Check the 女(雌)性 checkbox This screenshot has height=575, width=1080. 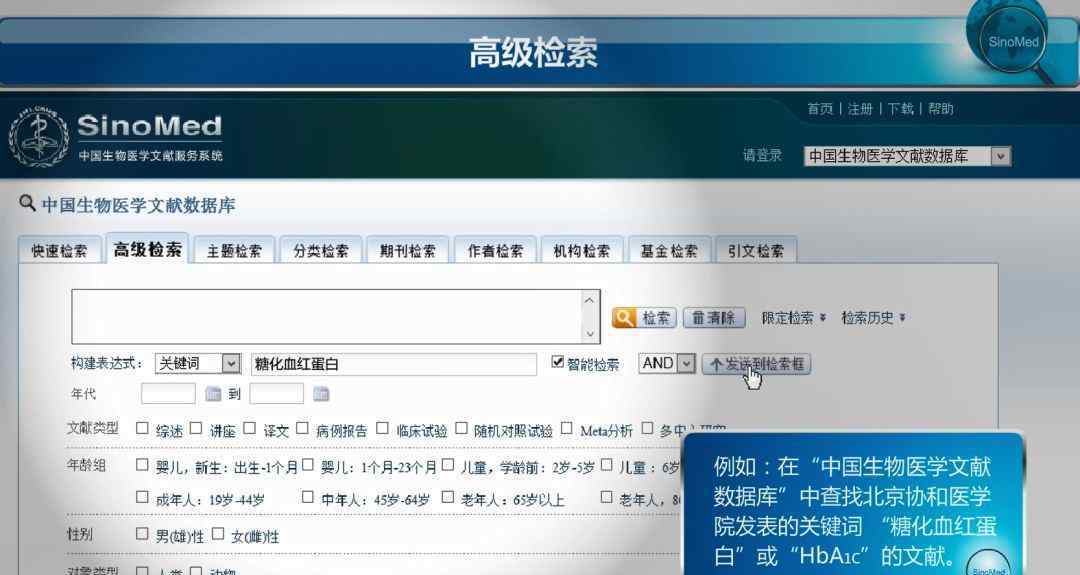[218, 534]
